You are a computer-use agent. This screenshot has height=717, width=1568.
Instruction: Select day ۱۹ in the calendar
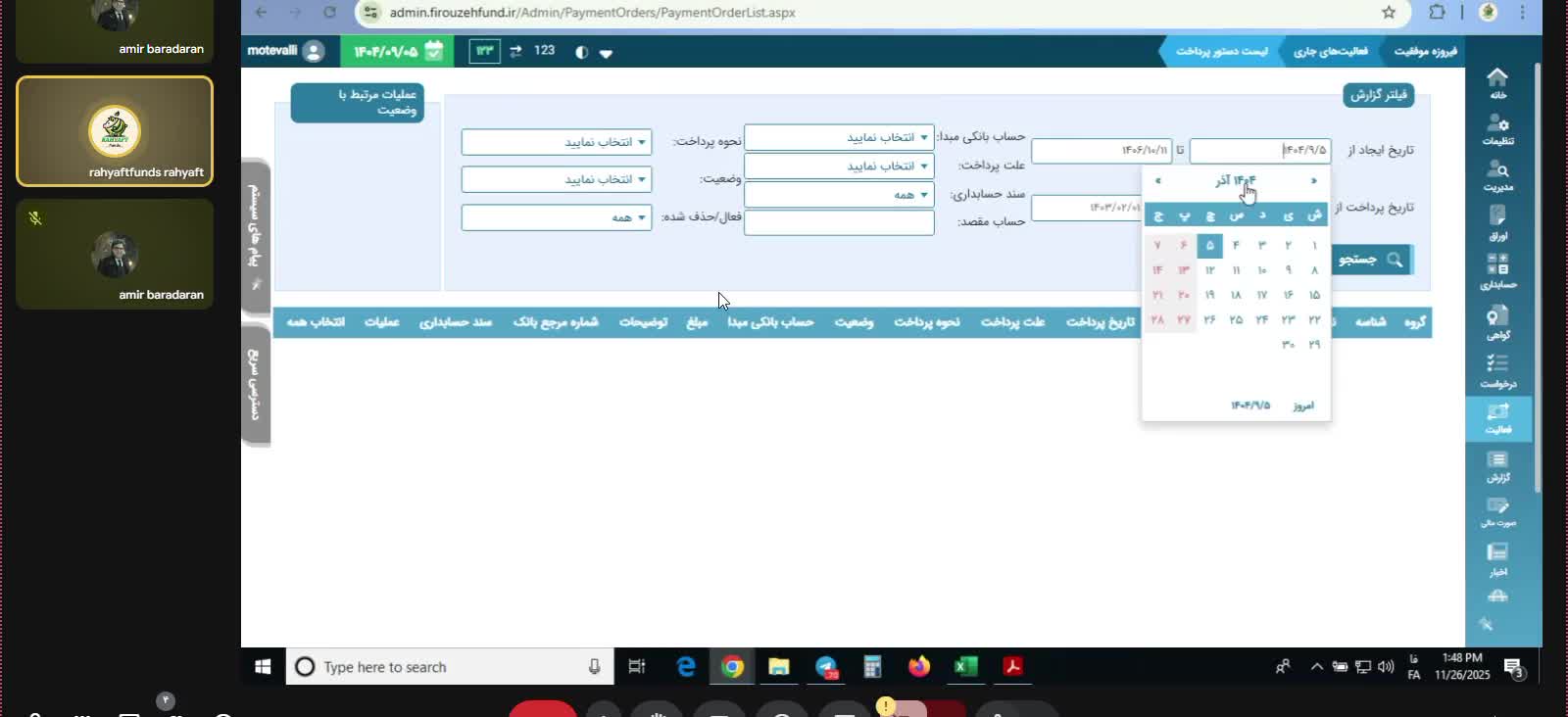point(1210,295)
